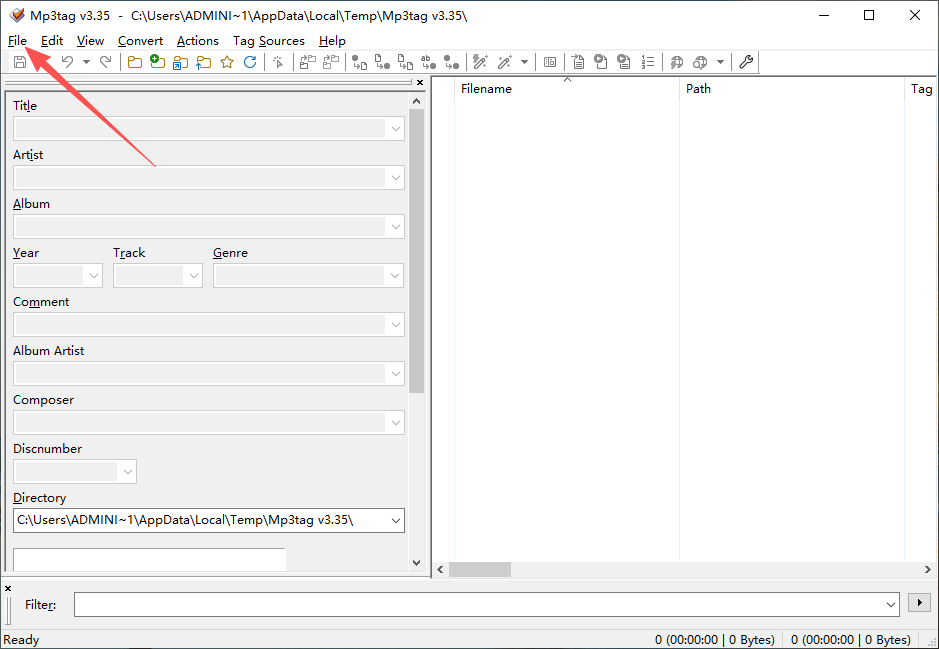The height and width of the screenshot is (649, 939).
Task: Click the arrow button beside the Filter box
Action: pyautogui.click(x=919, y=602)
